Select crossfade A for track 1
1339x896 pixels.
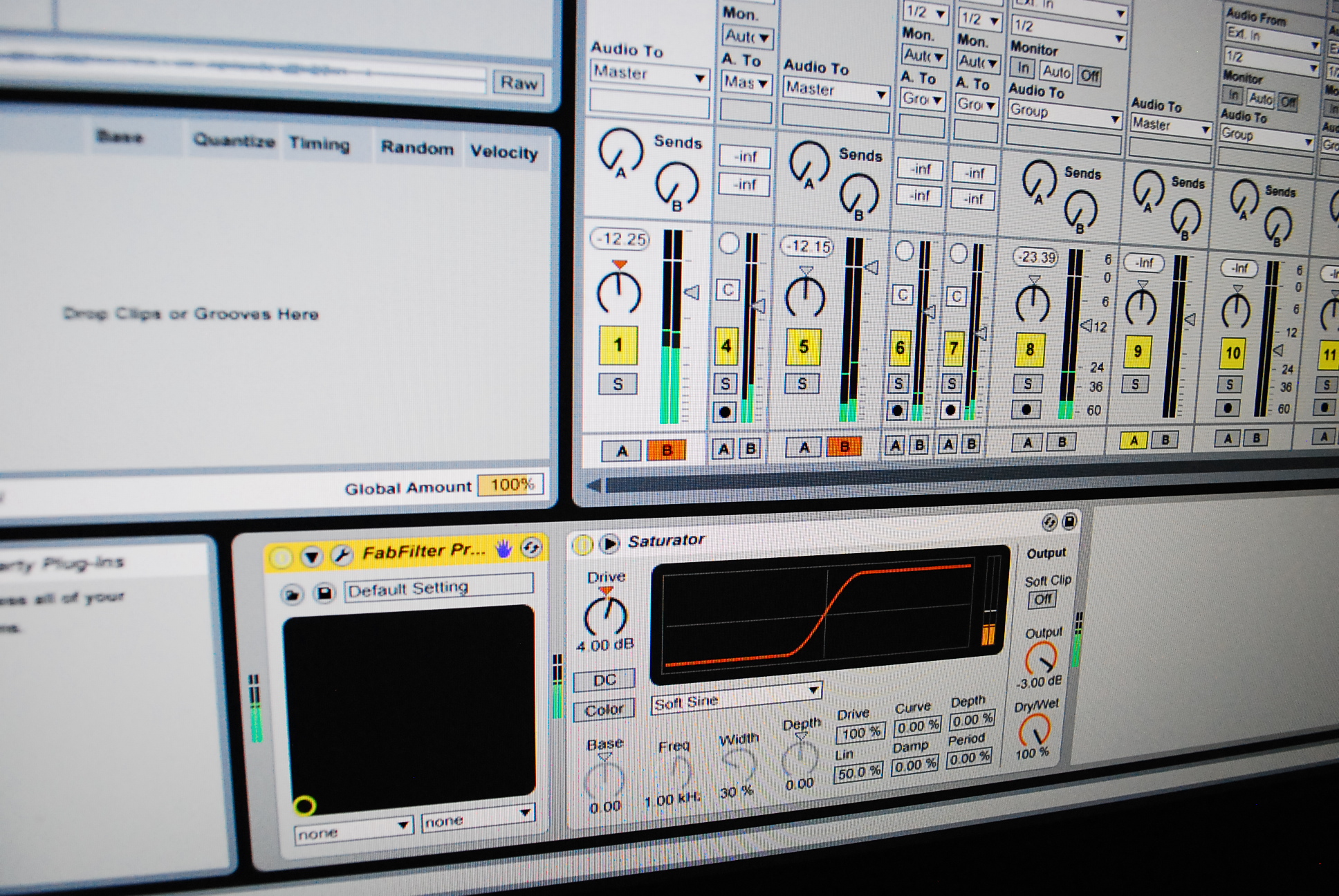pos(622,451)
